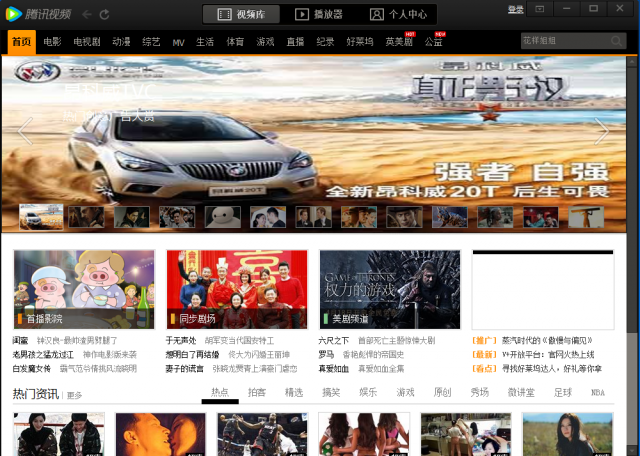Open the 纪录 documentary channel
Screen dimensions: 640x456
[x=325, y=42]
